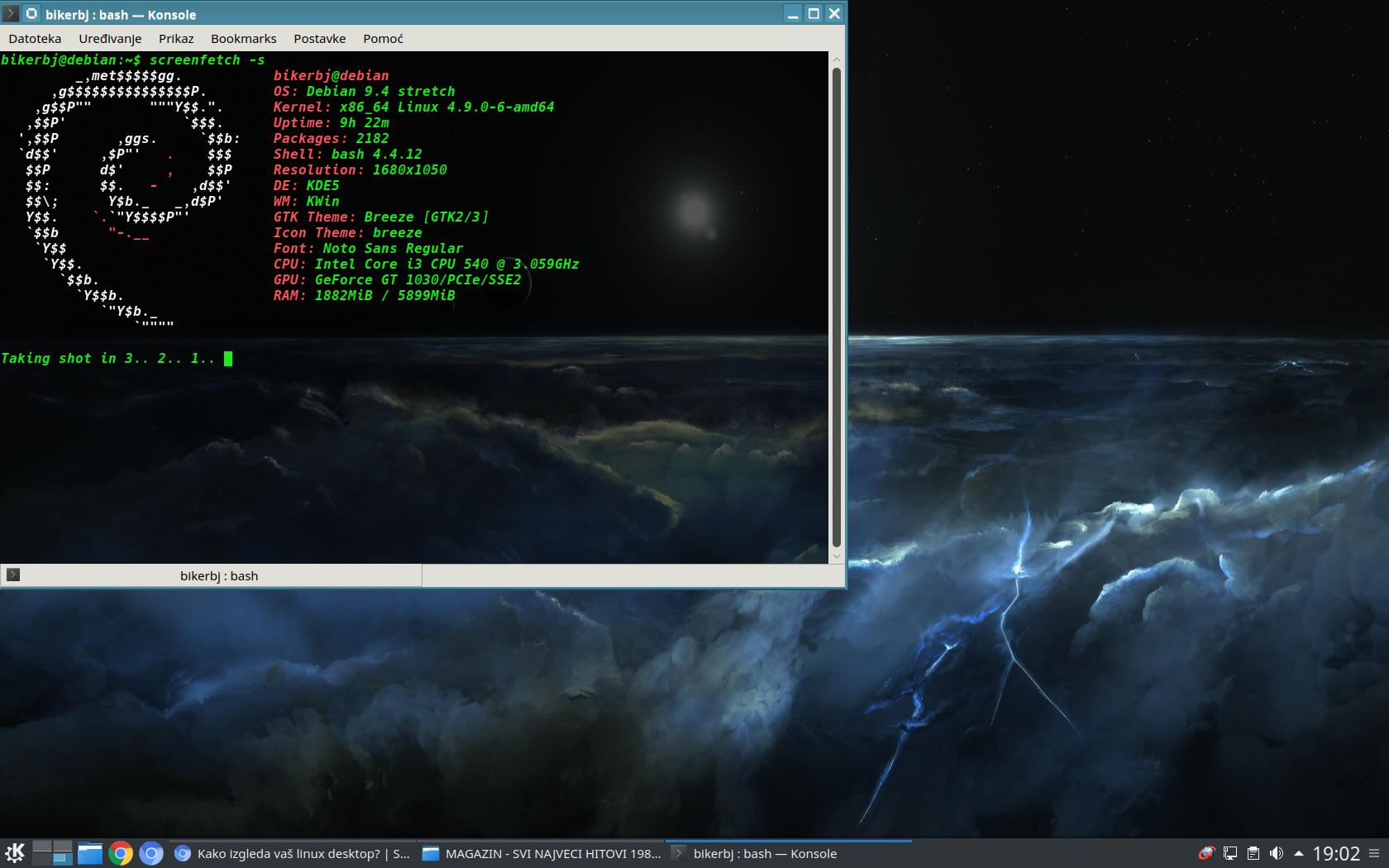Viewport: 1389px width, 868px height.
Task: Click the 'RAM: 1882MiB / 5899MiB' line
Action: [x=364, y=295]
